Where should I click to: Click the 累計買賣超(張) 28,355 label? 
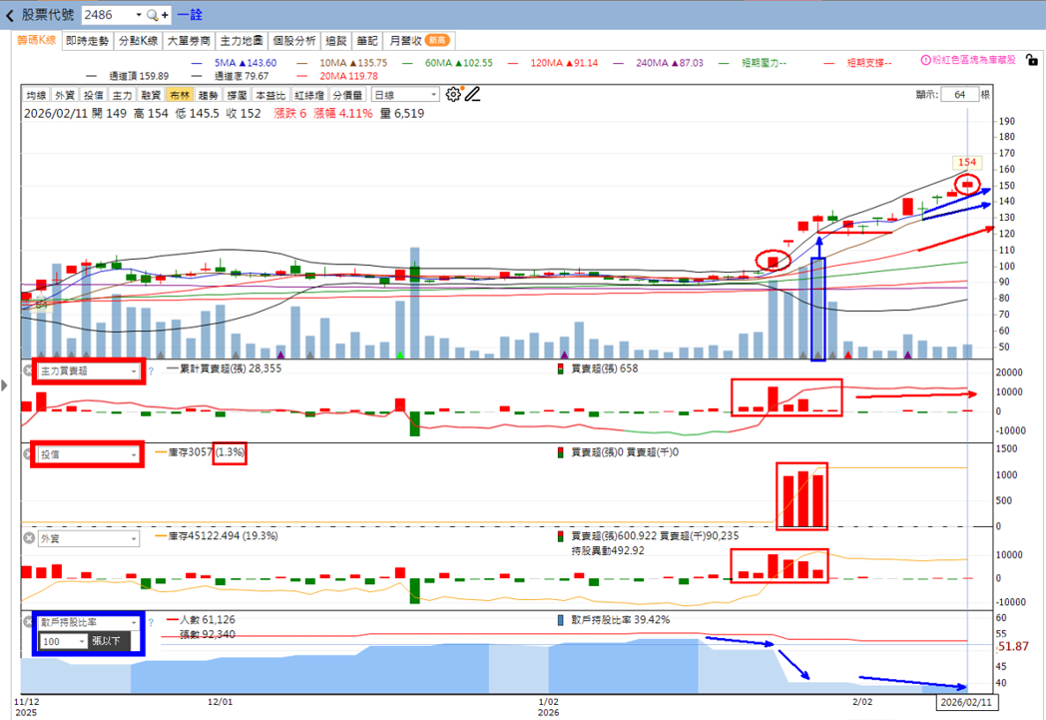pyautogui.click(x=224, y=368)
